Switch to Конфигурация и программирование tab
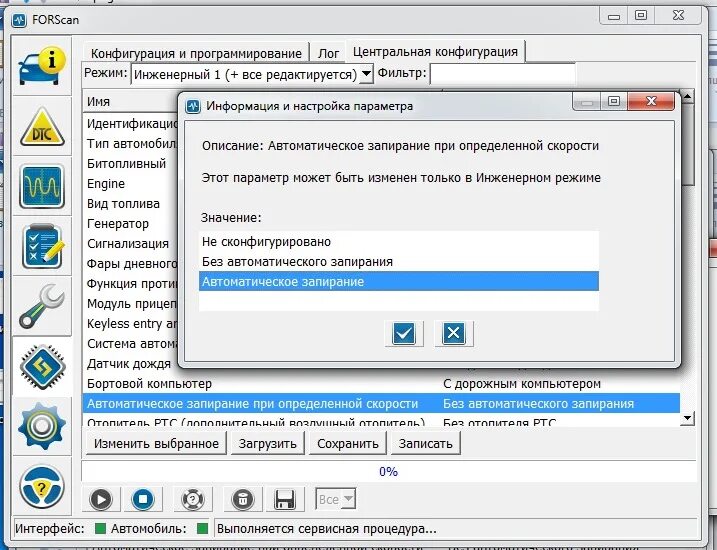Screen dimensions: 717x550 pyautogui.click(x=196, y=53)
